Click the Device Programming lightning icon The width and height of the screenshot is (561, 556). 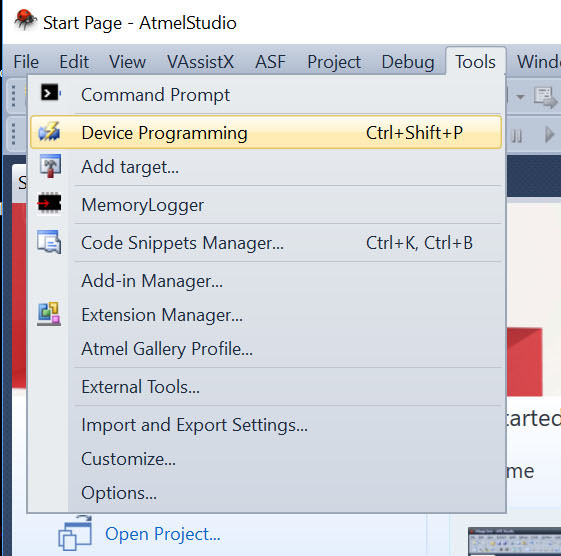pos(49,131)
